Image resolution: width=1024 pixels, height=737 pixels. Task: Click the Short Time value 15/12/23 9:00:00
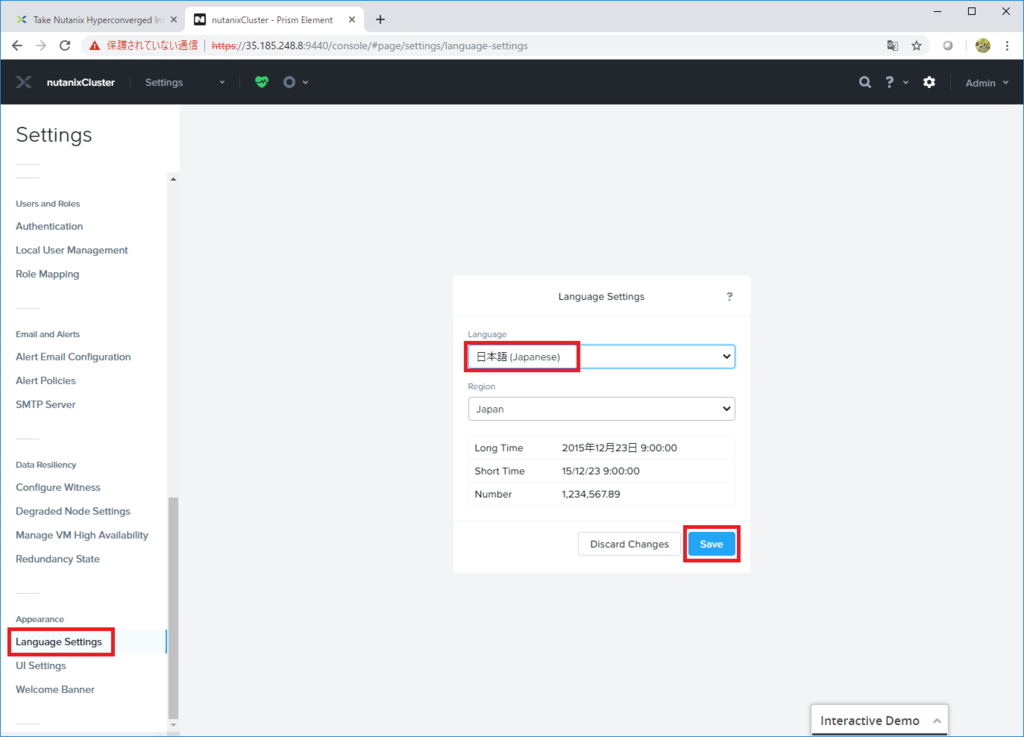coord(600,471)
